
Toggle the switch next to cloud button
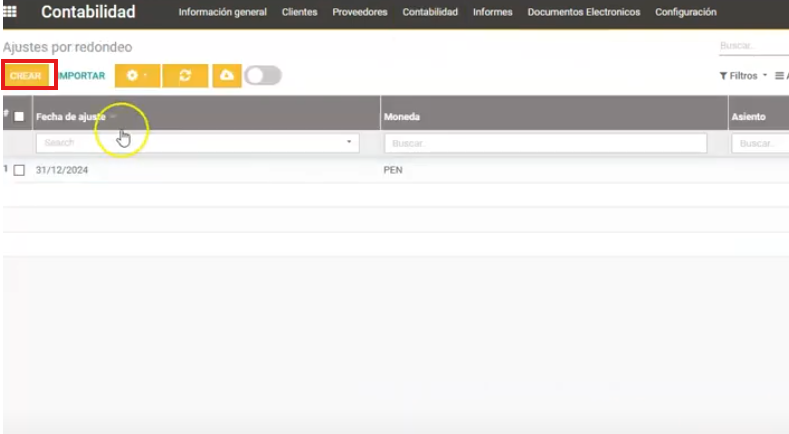[x=263, y=76]
